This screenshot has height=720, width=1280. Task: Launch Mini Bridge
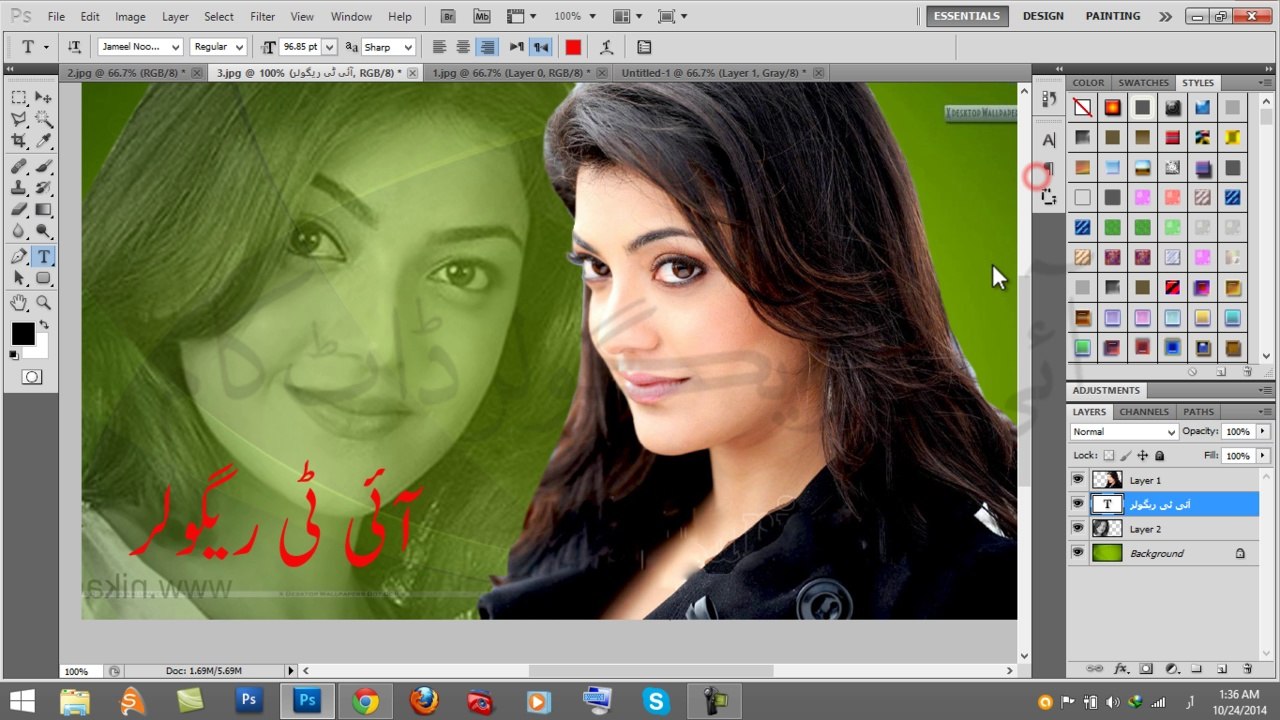coord(482,16)
